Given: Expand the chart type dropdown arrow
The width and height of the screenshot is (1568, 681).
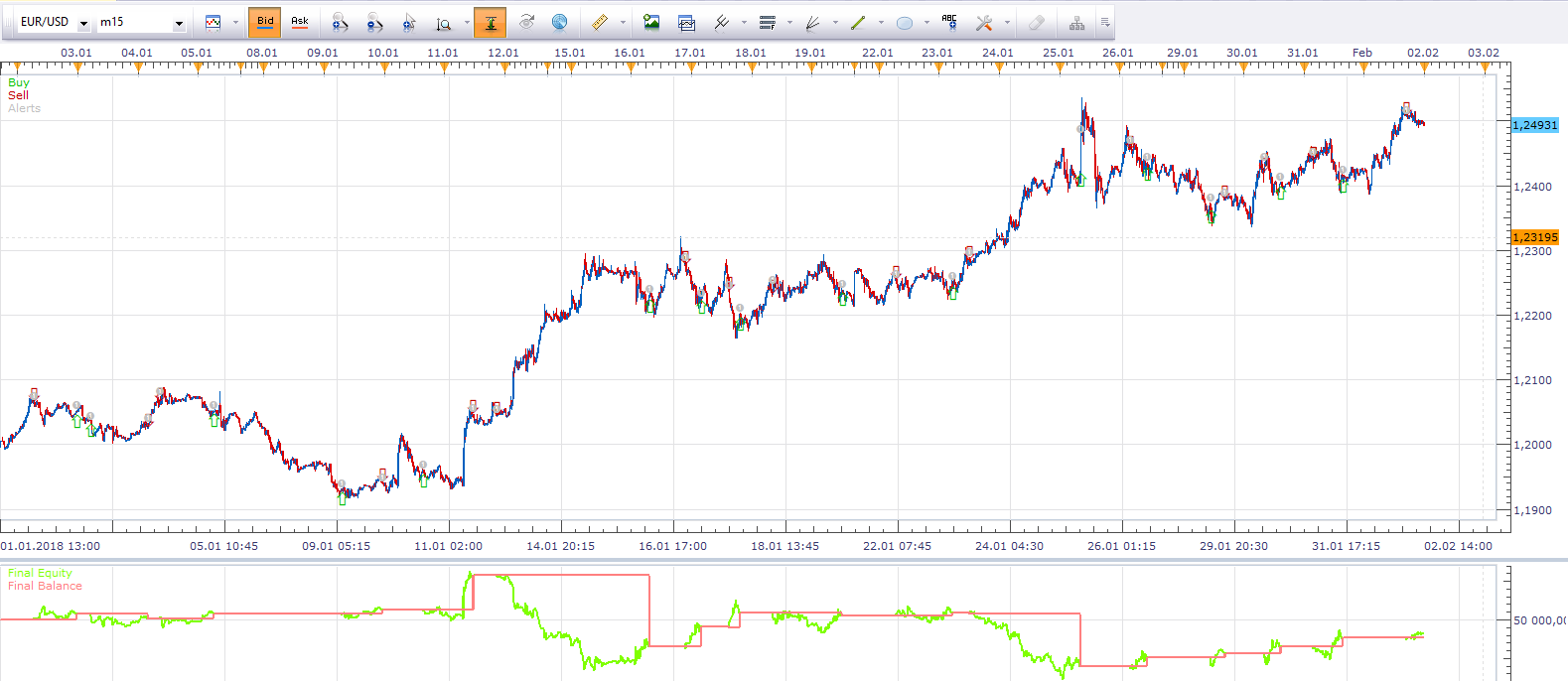Looking at the screenshot, I should pos(235,23).
